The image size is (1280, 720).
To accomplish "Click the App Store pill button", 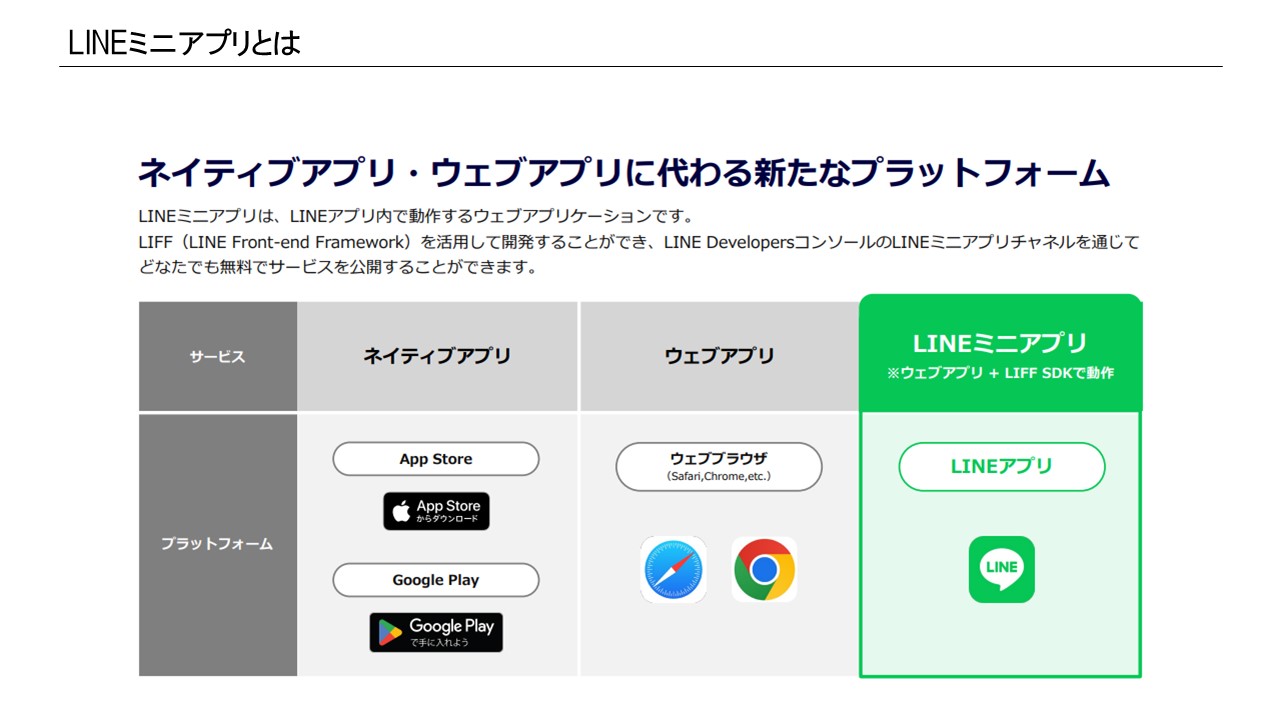I will click(x=435, y=458).
